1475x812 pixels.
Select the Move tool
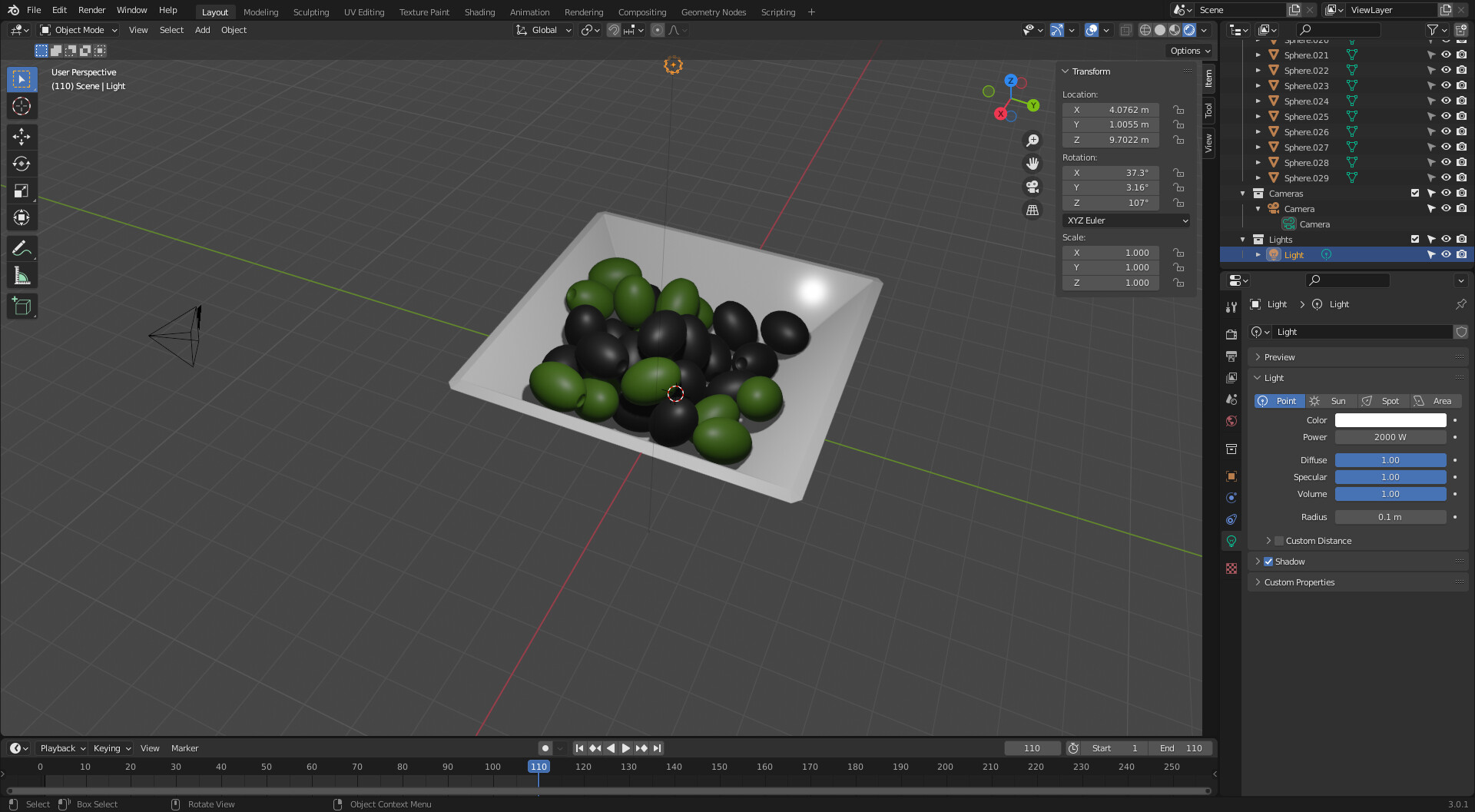pos(22,136)
